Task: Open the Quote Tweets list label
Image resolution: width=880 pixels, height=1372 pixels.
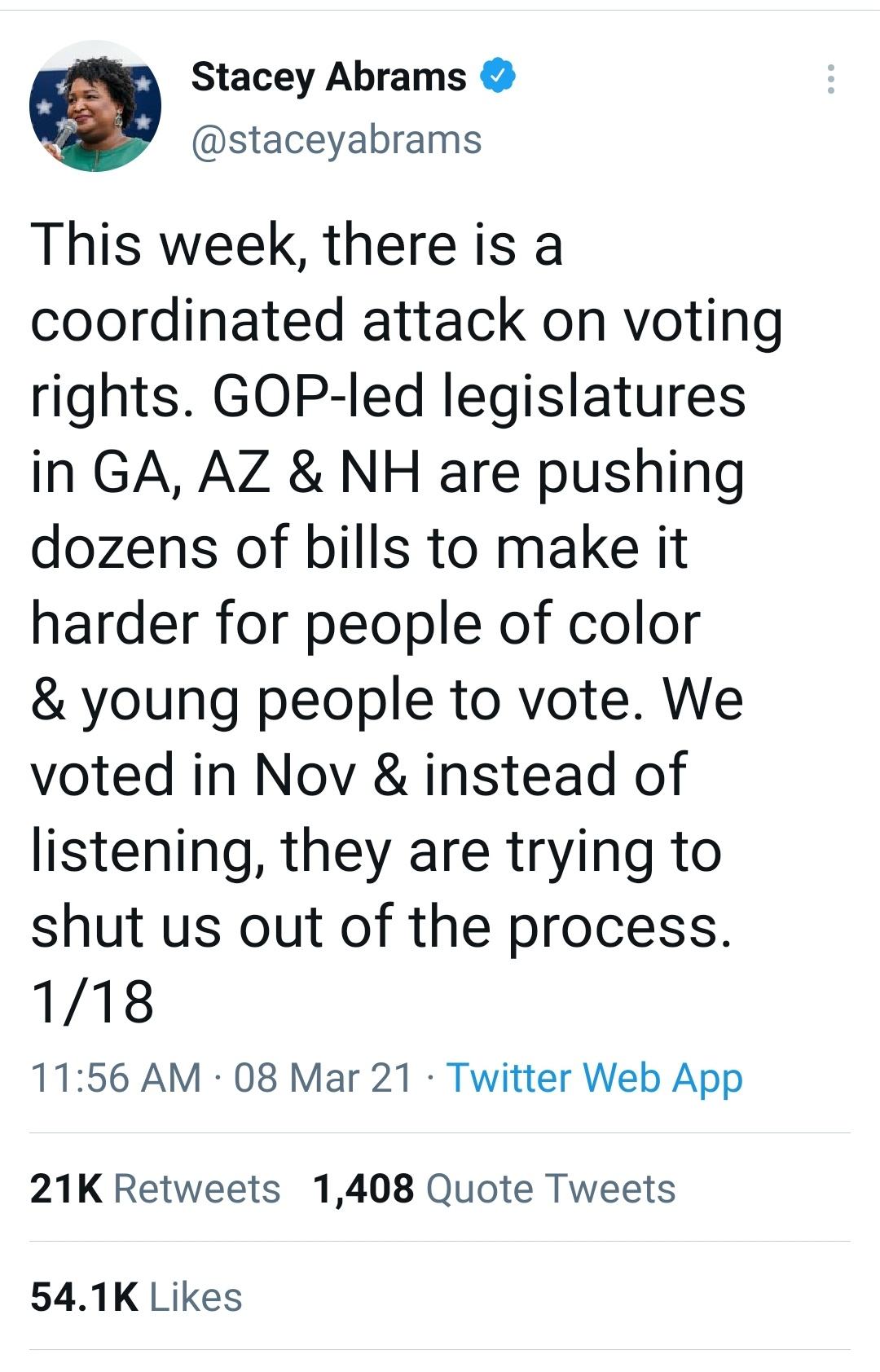Action: (550, 1188)
